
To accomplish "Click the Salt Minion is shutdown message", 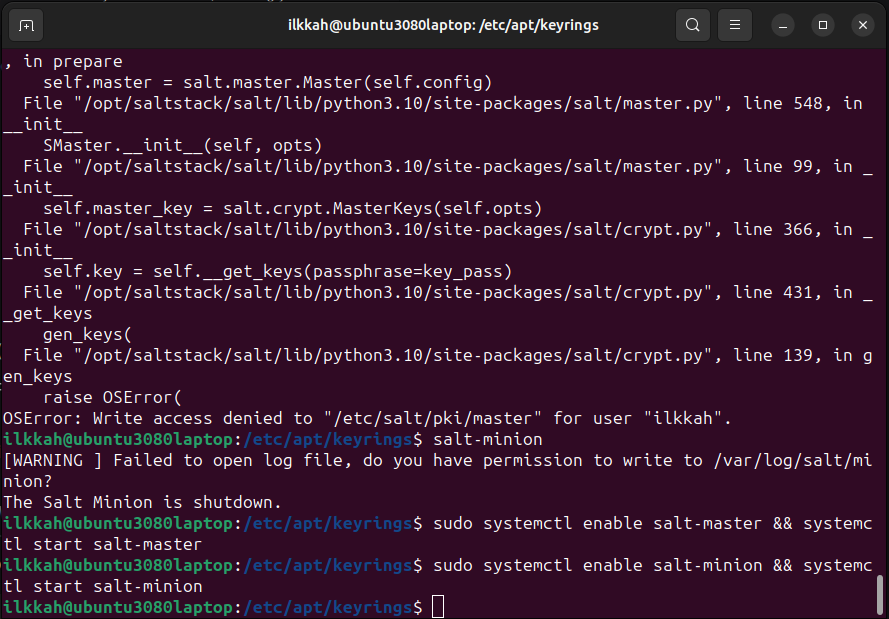I will [x=143, y=502].
